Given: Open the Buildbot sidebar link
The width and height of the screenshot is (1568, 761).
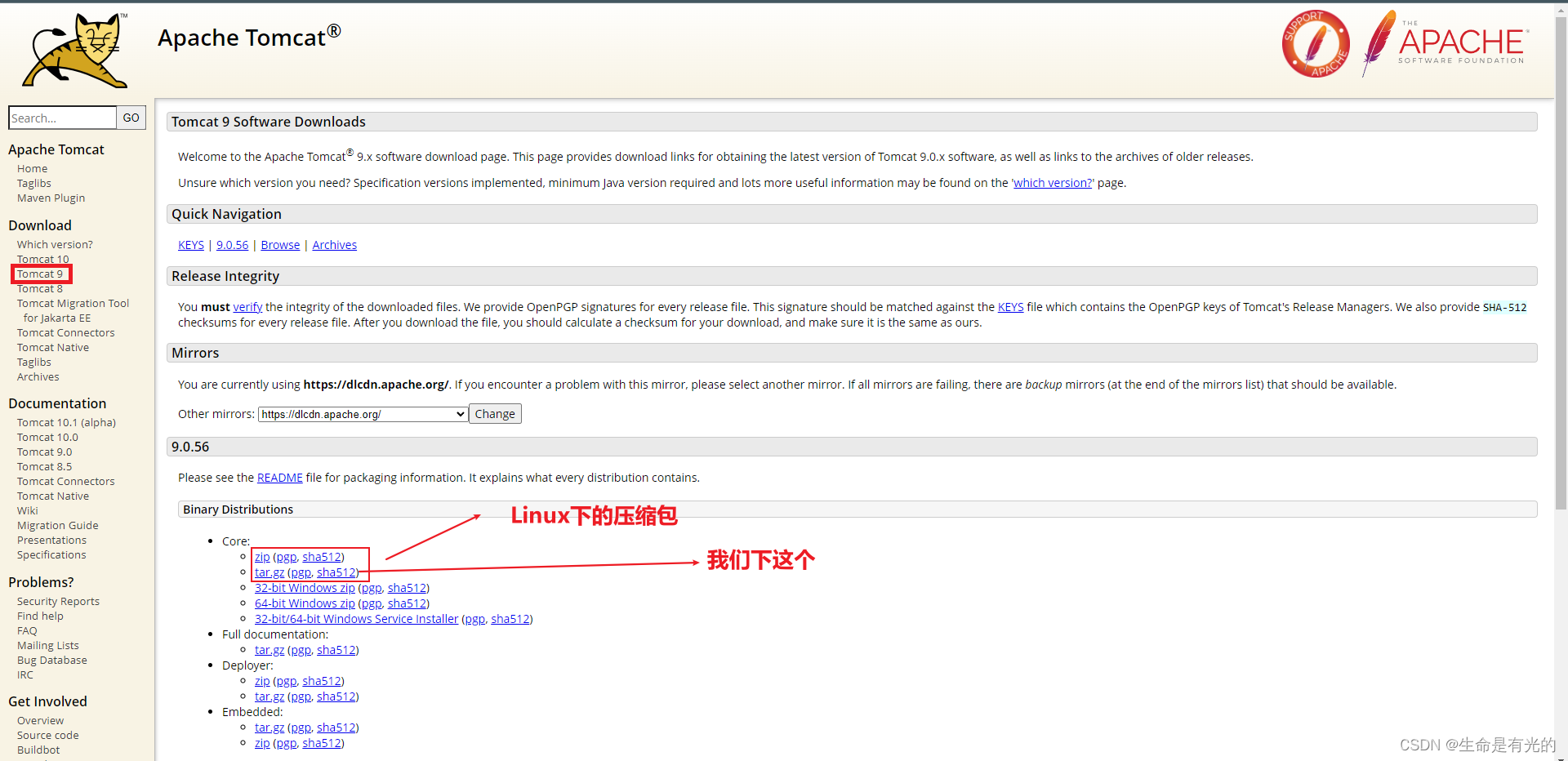Looking at the screenshot, I should 38,750.
